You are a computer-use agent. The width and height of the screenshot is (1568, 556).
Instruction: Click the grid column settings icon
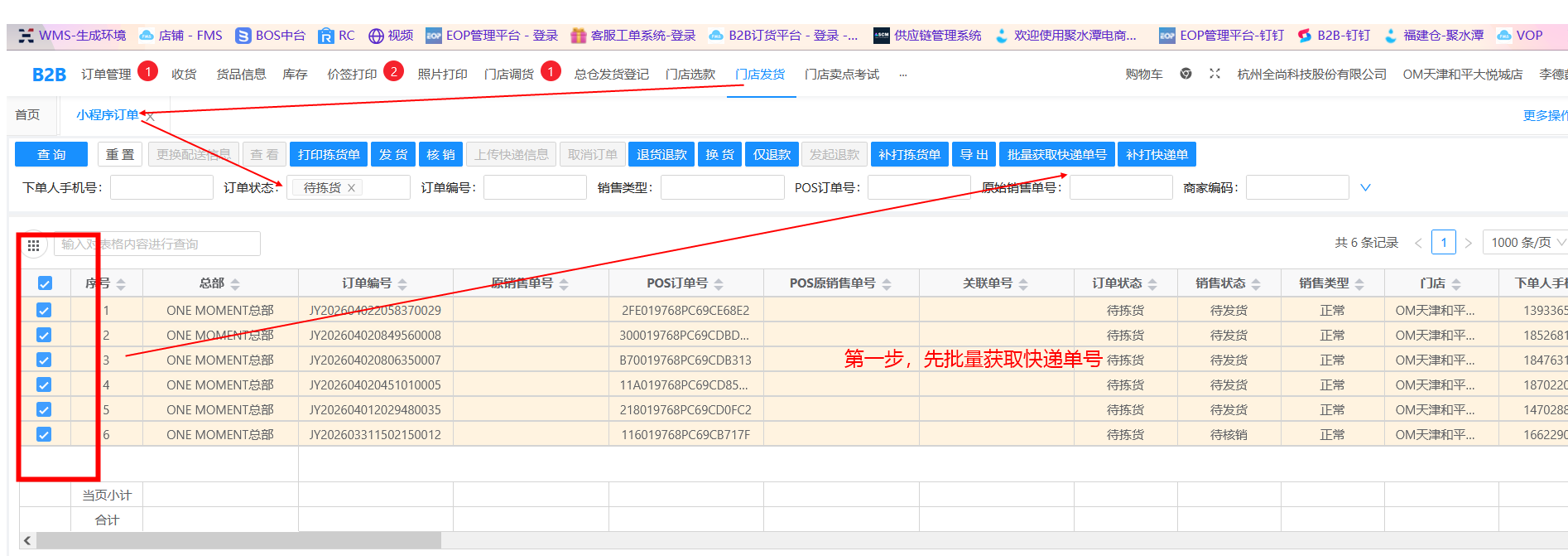(x=33, y=245)
